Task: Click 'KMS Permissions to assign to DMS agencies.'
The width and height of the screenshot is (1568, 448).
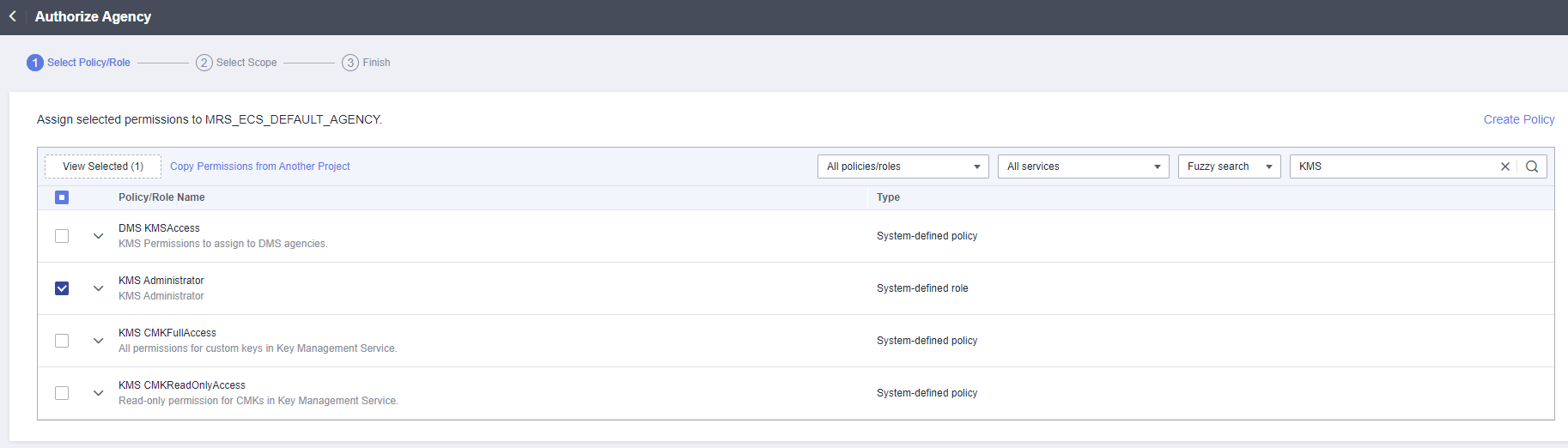Action: [x=223, y=244]
